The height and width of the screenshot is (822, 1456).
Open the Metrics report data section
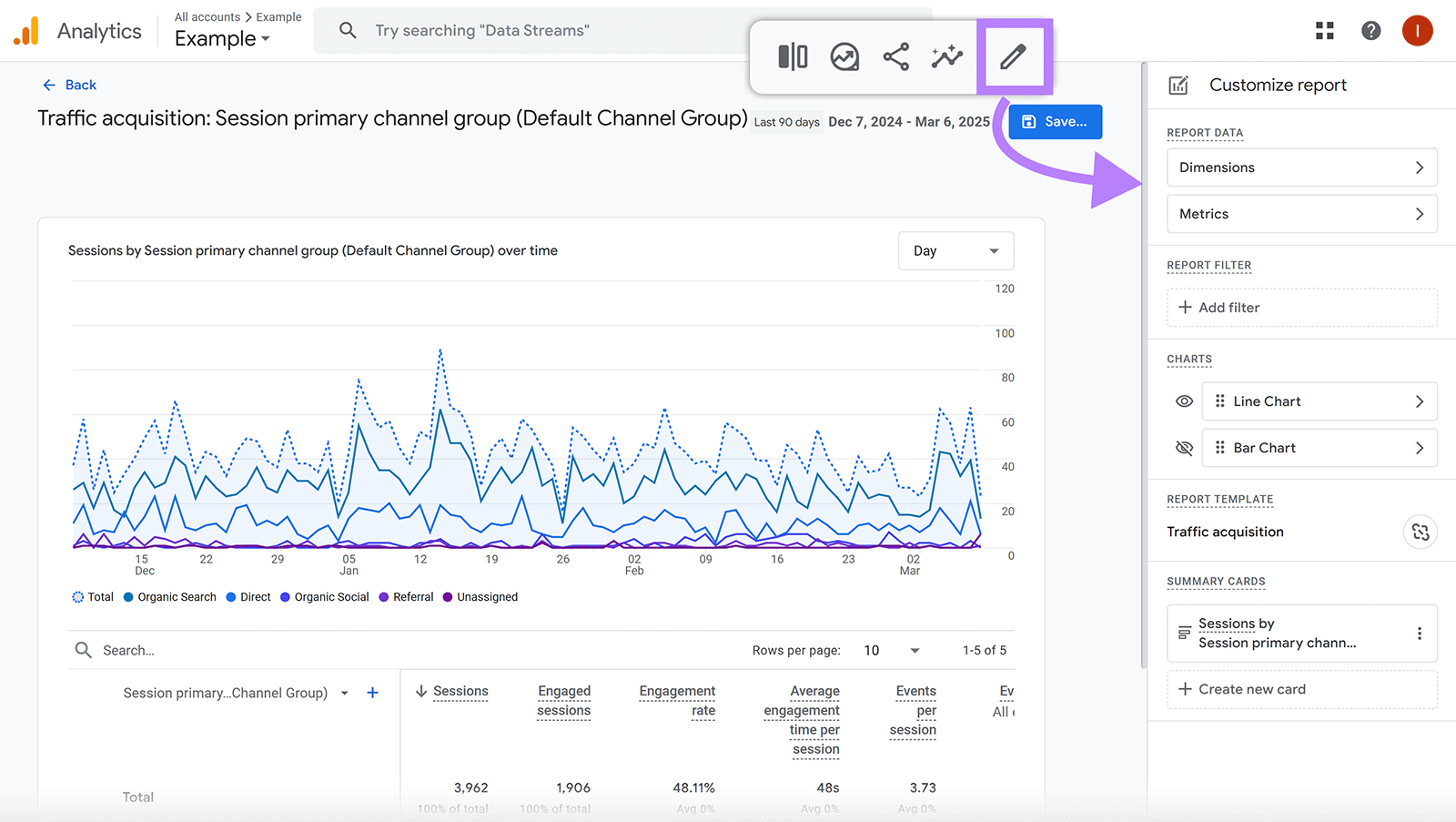coord(1301,214)
